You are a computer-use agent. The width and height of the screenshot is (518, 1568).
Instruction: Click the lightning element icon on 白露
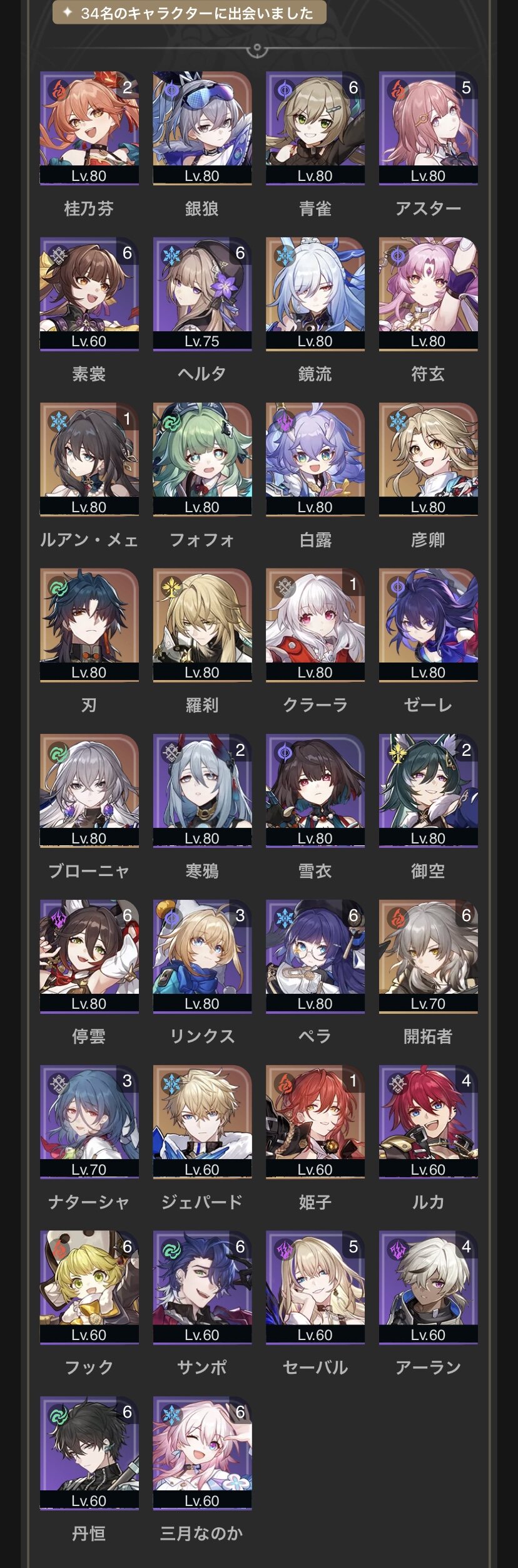tap(285, 421)
